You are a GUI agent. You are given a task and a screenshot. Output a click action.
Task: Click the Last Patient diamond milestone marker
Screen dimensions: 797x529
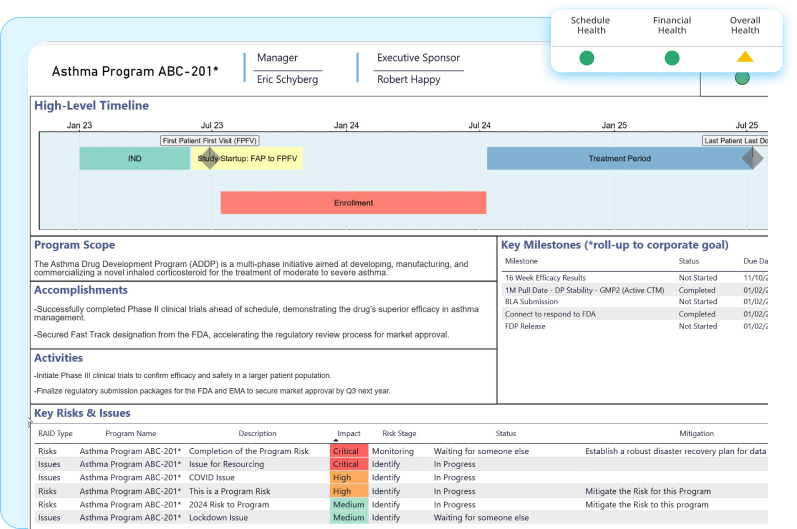[x=752, y=158]
